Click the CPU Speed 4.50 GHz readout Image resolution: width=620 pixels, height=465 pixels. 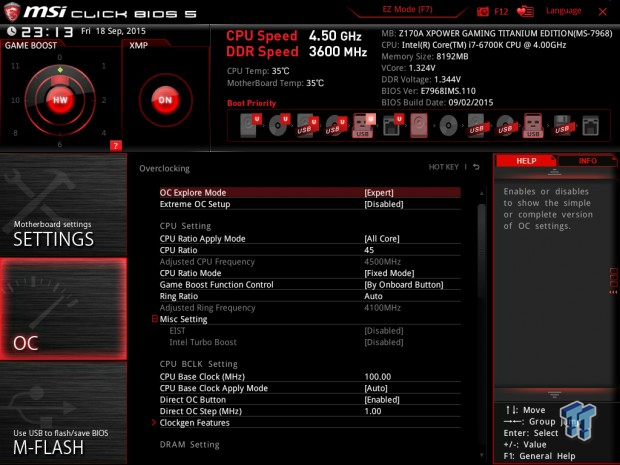pyautogui.click(x=294, y=36)
